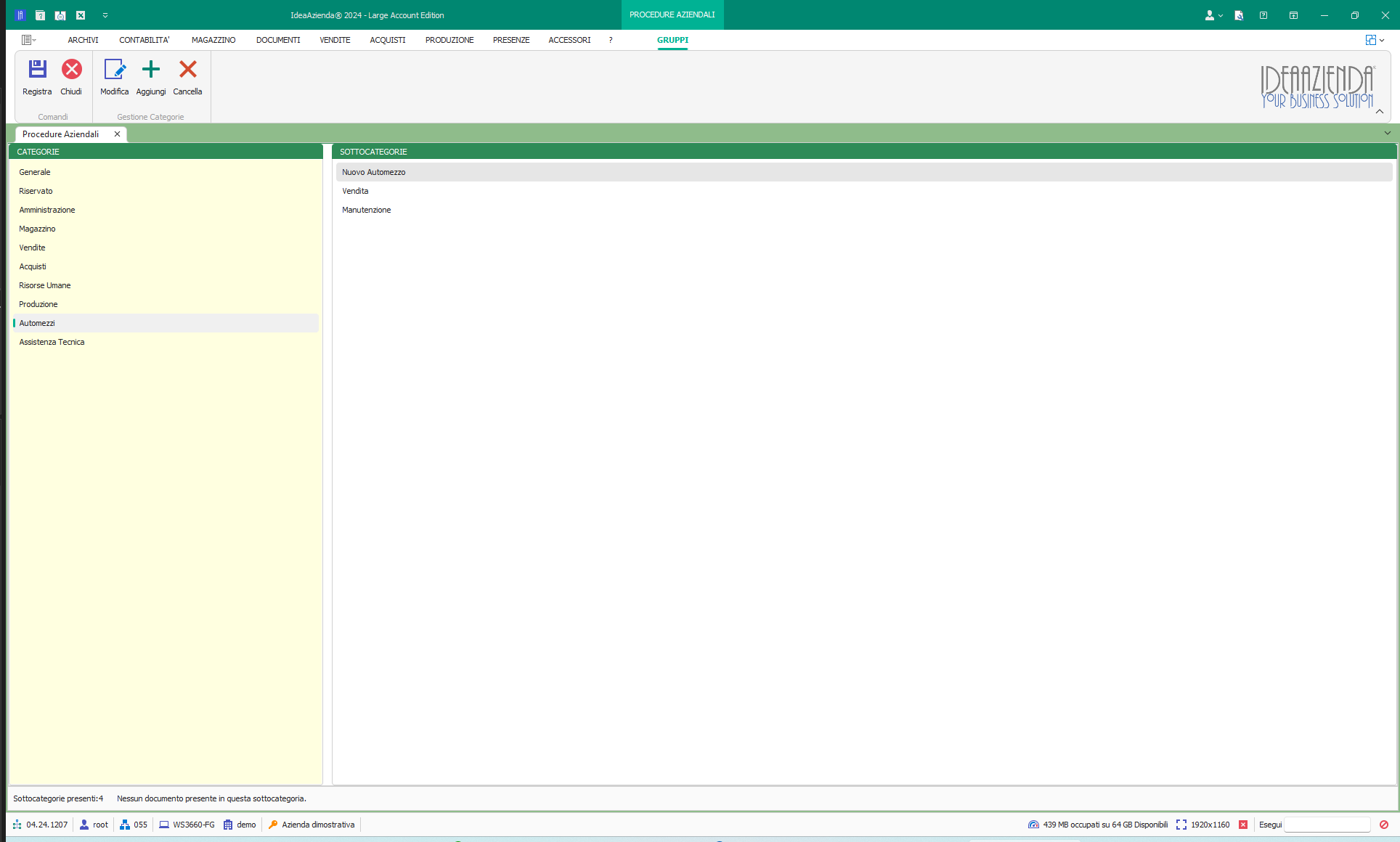Click the document search icon in title bar
The width and height of the screenshot is (1400, 842).
coord(1239,15)
